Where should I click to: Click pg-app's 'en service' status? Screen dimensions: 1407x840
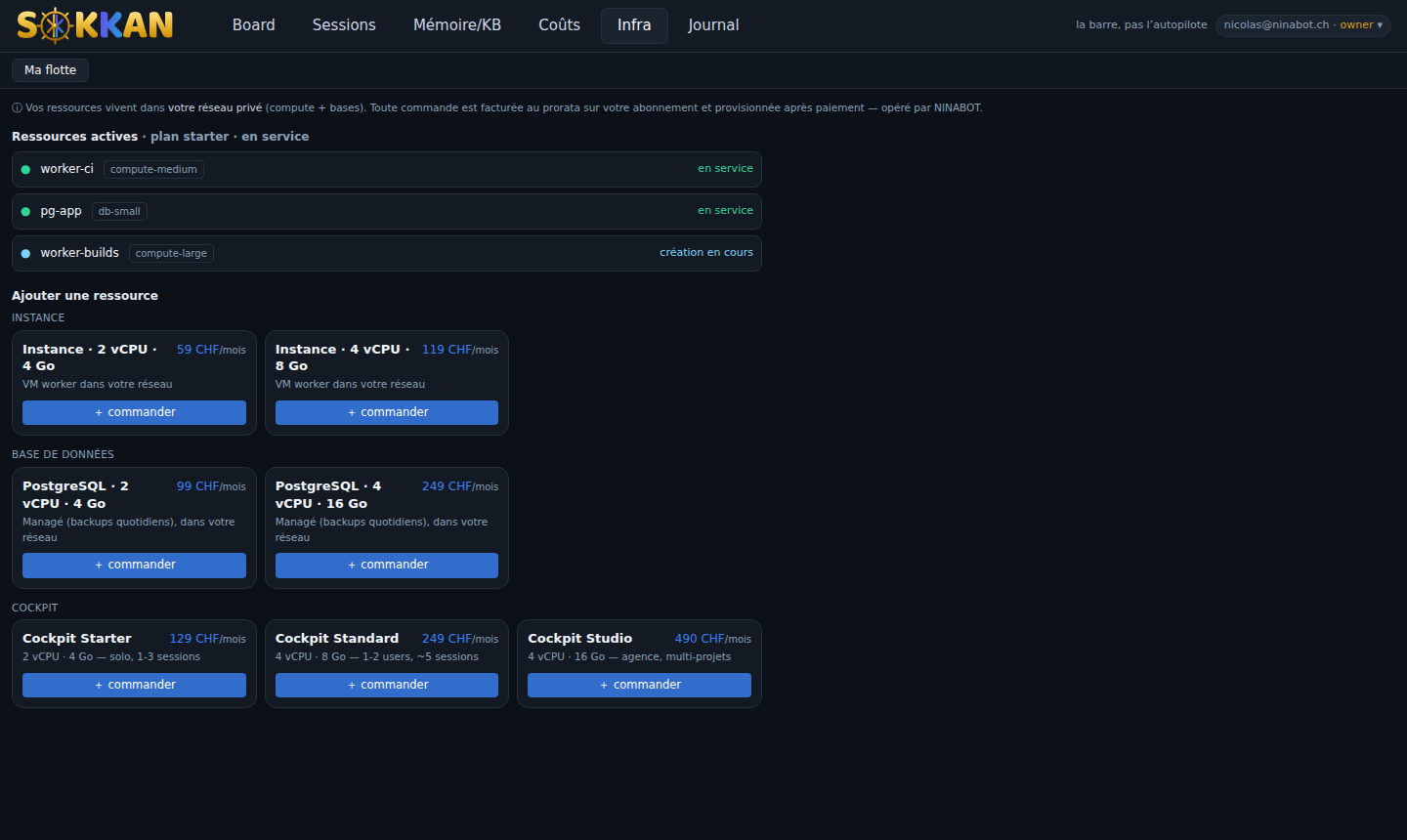725,211
